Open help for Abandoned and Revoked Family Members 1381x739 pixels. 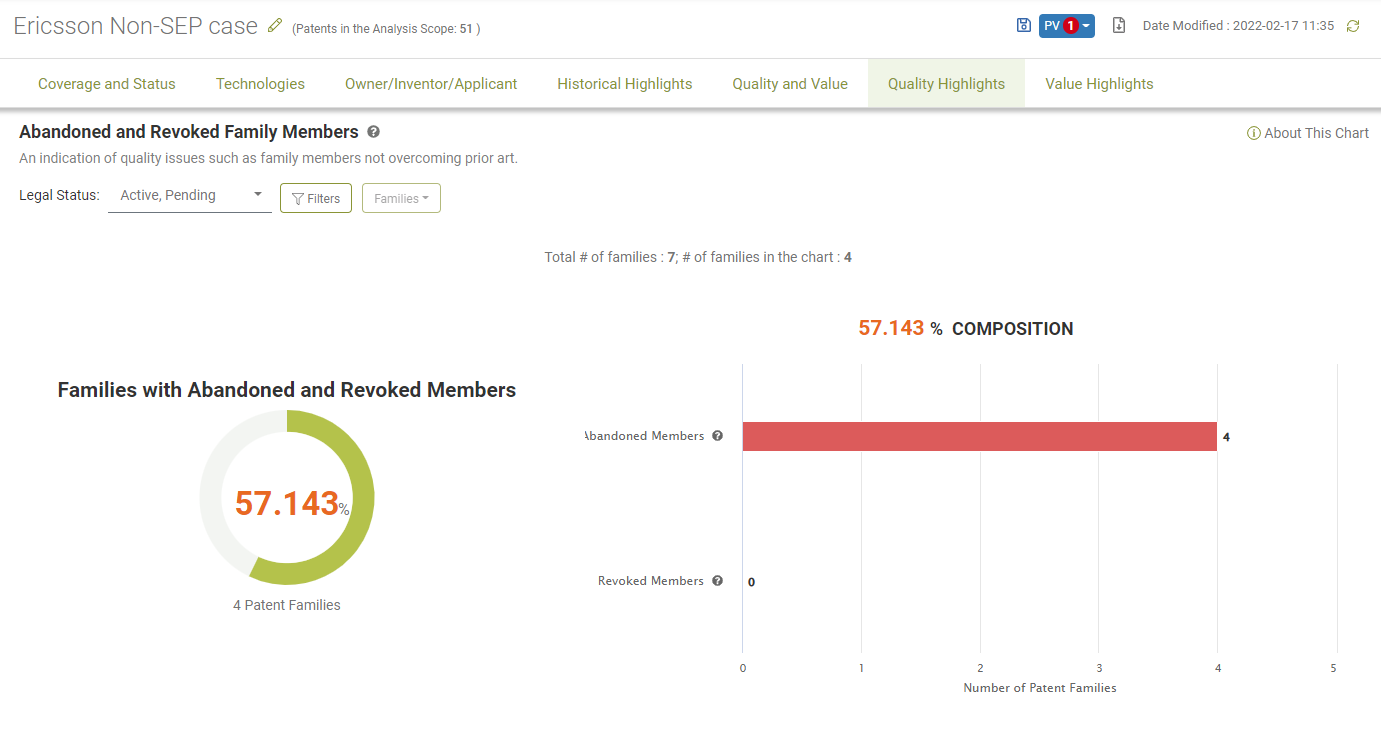(373, 132)
